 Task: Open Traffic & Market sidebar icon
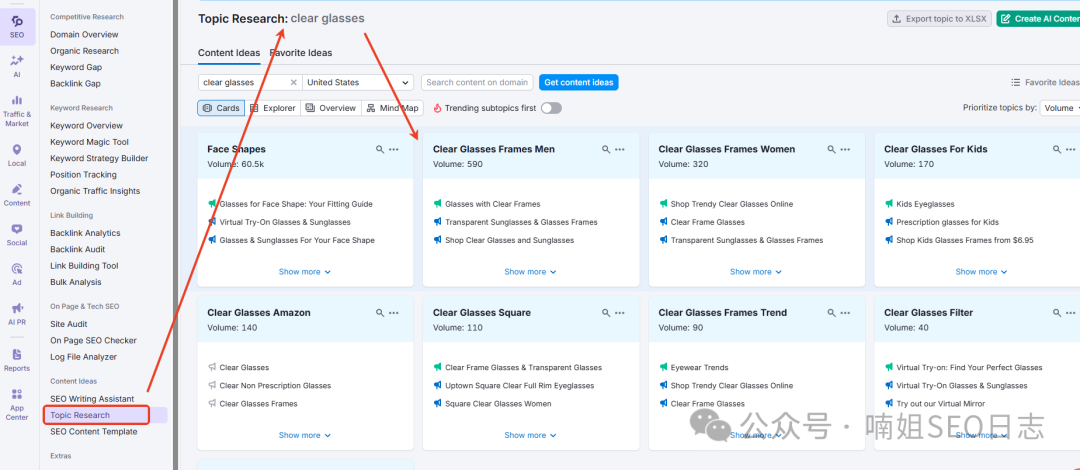(x=17, y=110)
